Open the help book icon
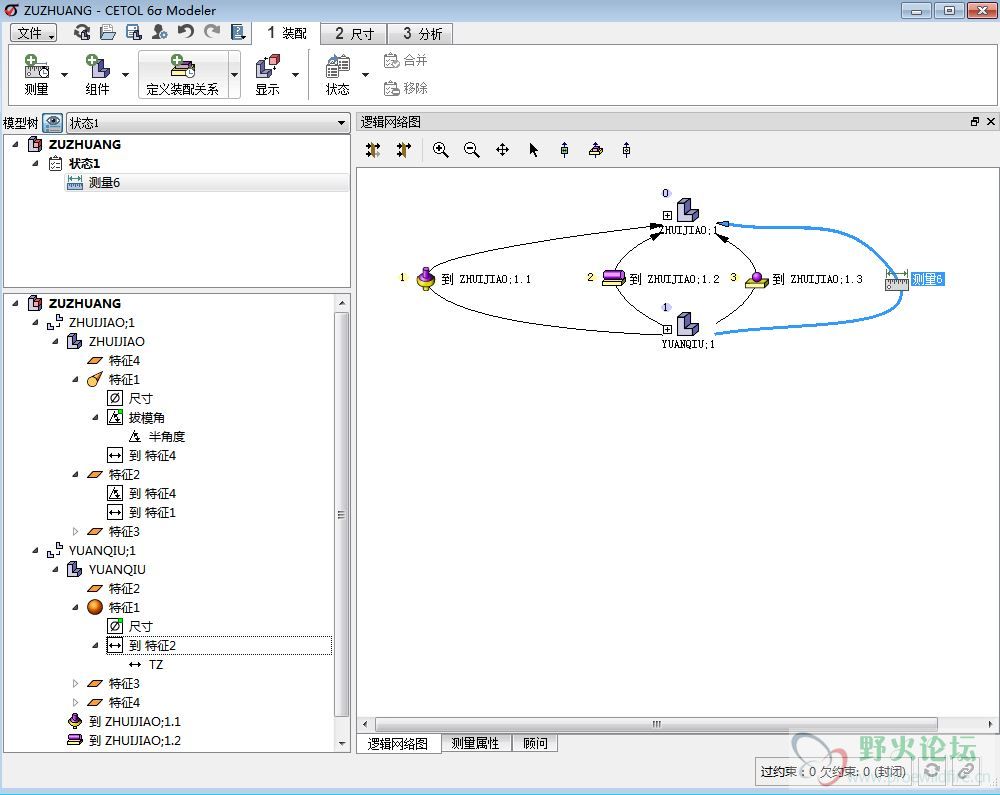Viewport: 1000px width, 795px height. click(x=238, y=32)
